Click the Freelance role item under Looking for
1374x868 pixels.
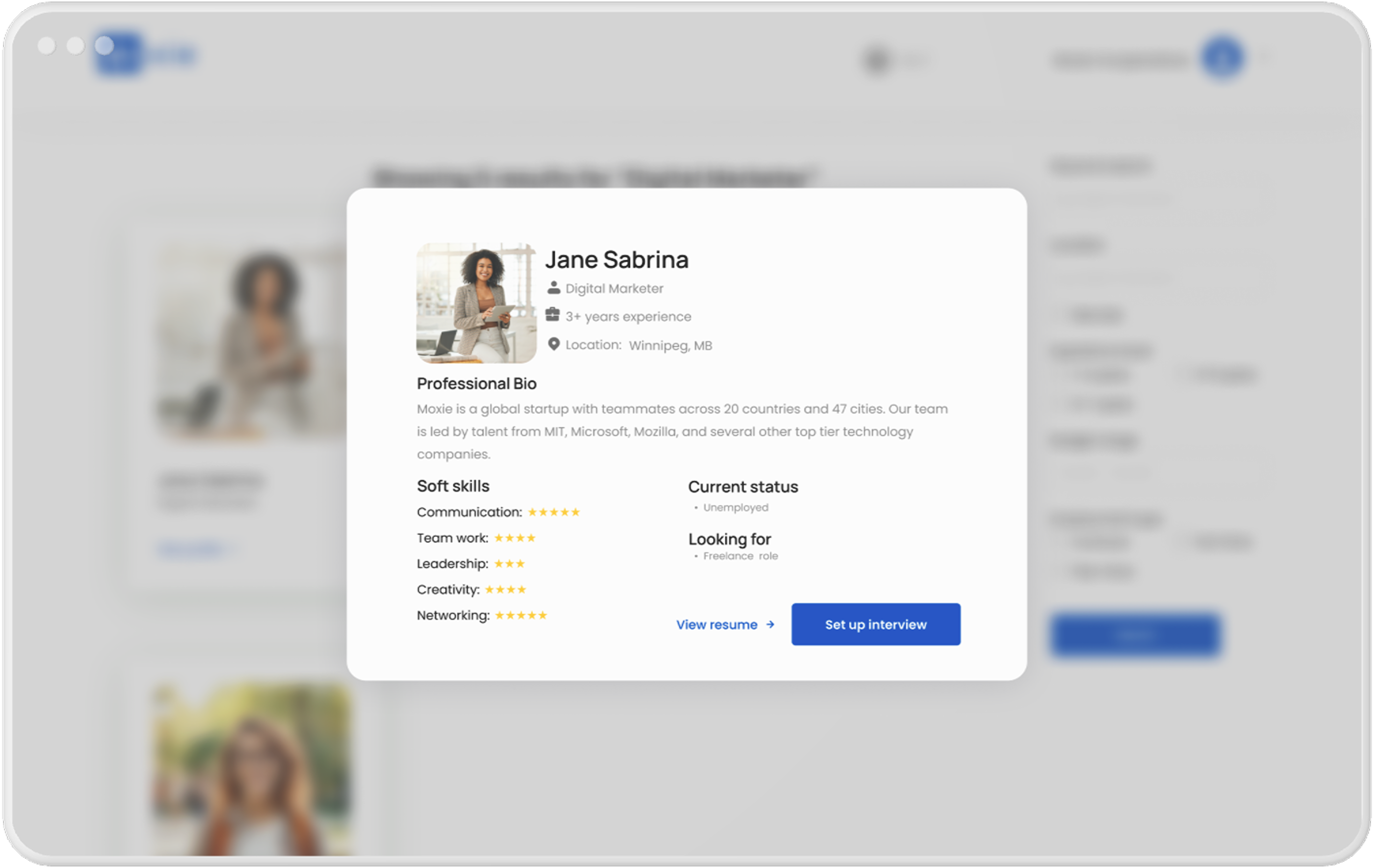740,556
